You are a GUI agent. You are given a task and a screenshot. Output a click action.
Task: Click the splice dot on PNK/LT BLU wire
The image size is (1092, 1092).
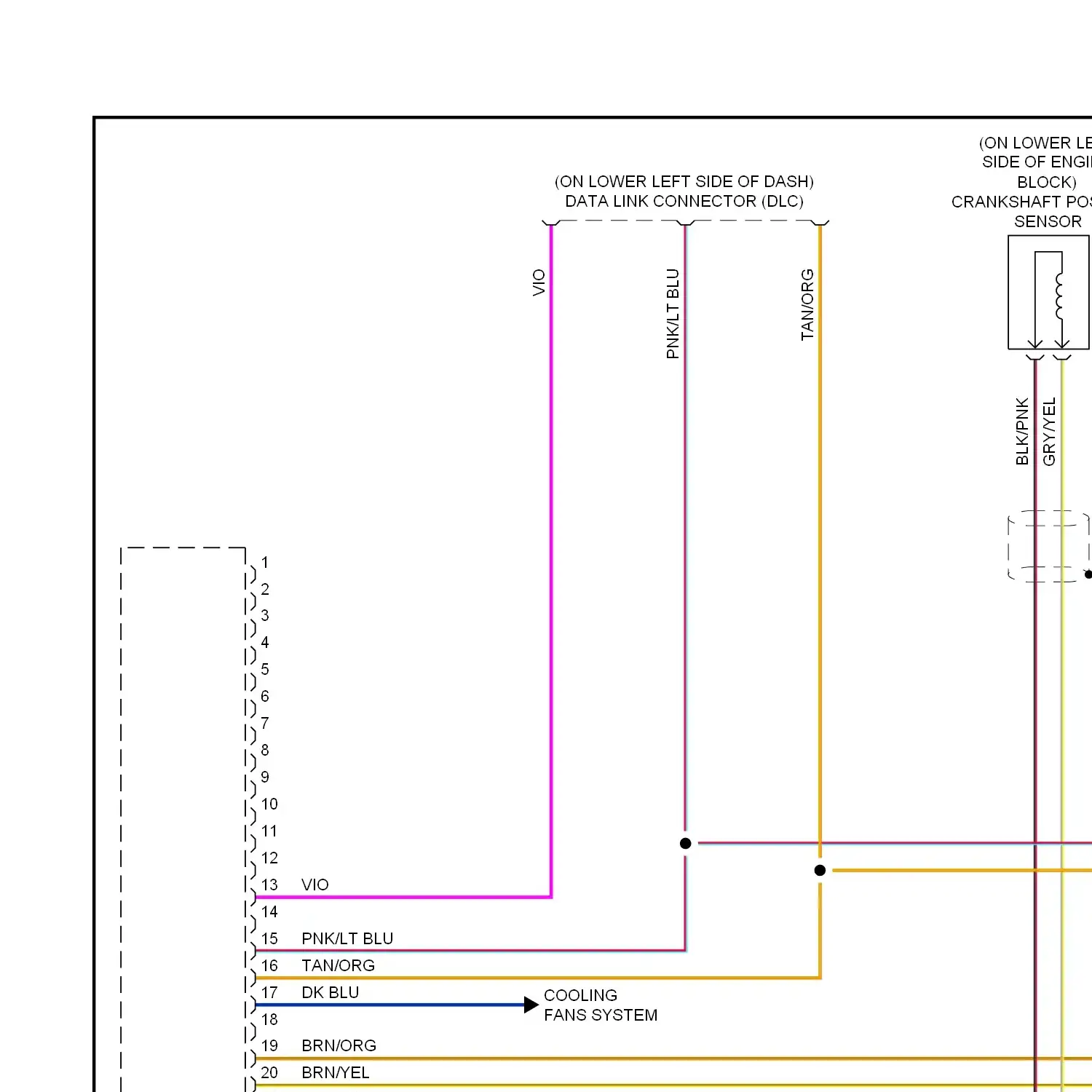[x=685, y=843]
